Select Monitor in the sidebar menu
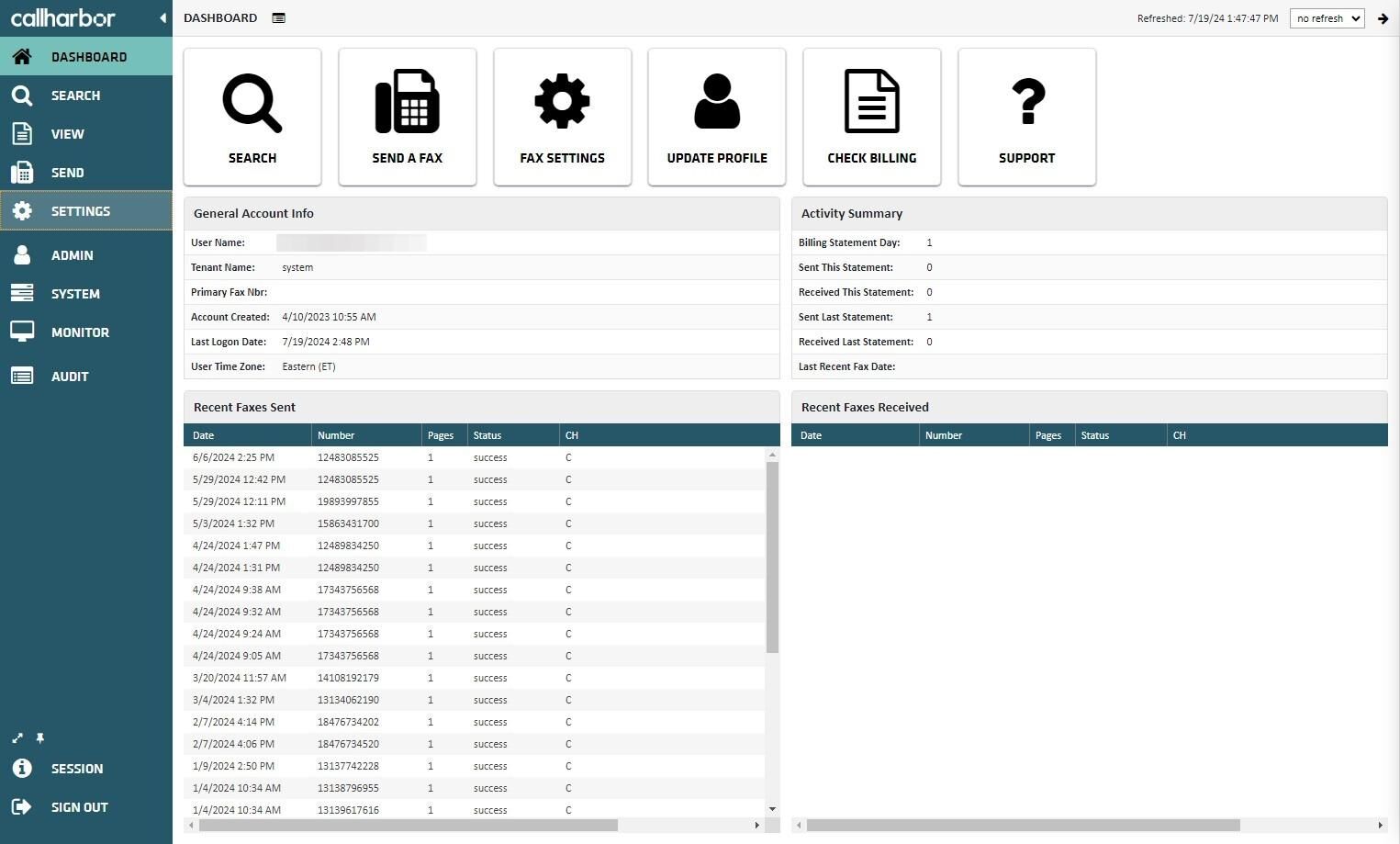This screenshot has height=844, width=1400. coord(86,332)
